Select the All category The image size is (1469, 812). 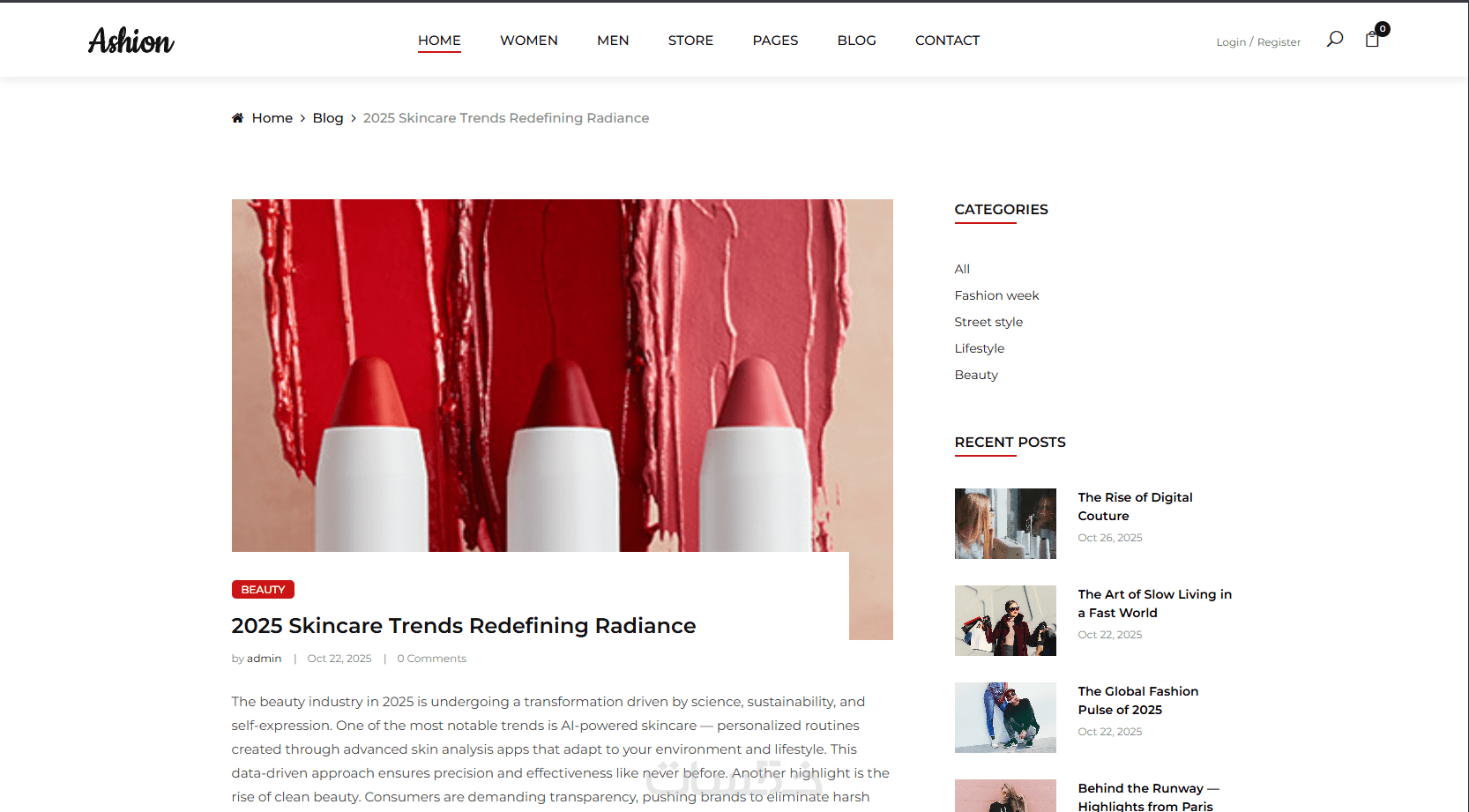(962, 269)
